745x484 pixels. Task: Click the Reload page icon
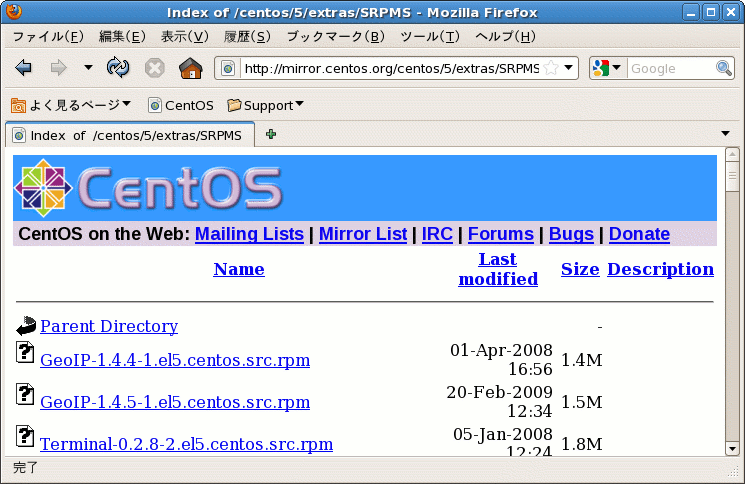118,68
